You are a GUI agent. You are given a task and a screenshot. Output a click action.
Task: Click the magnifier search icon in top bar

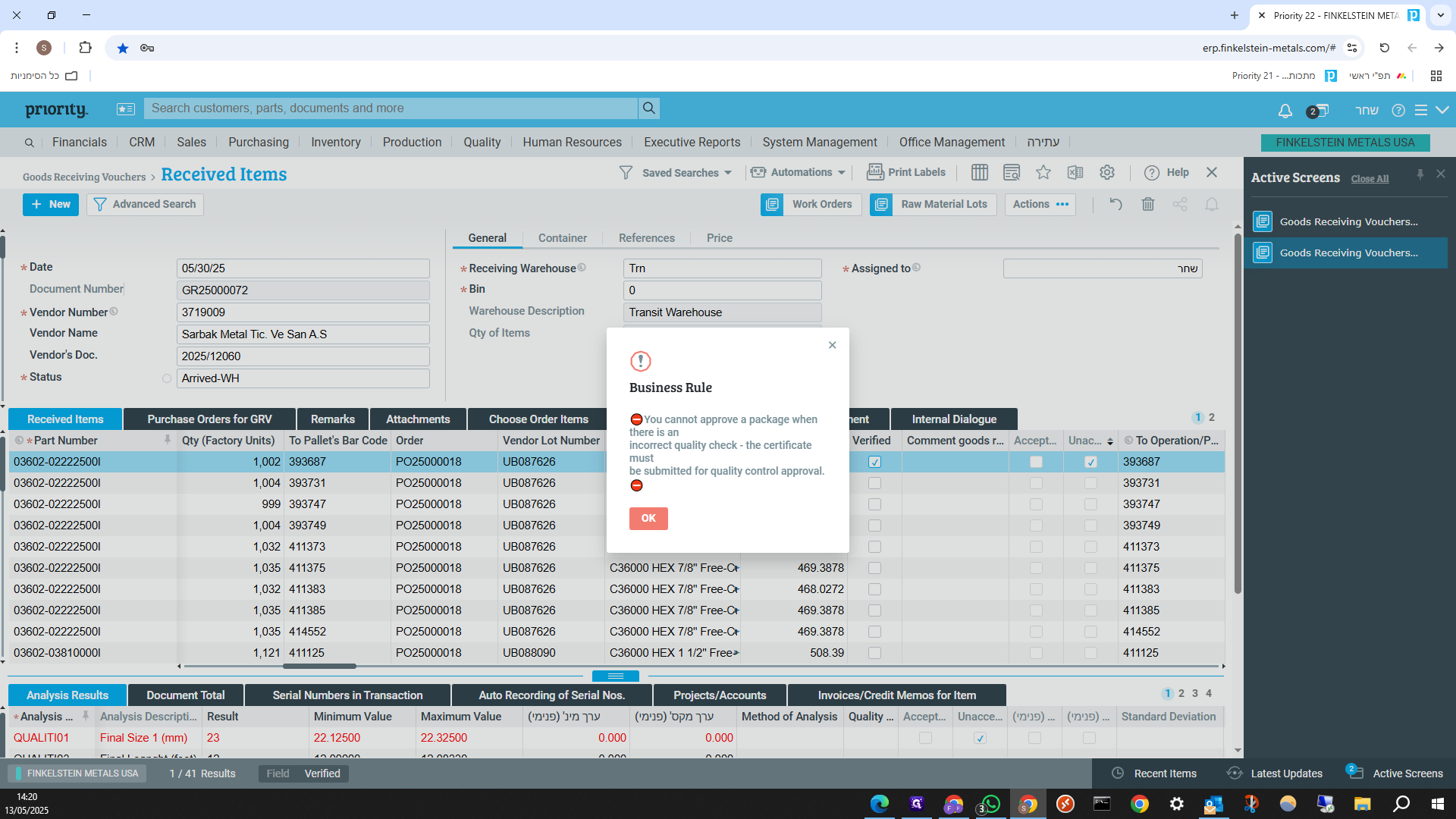point(649,108)
